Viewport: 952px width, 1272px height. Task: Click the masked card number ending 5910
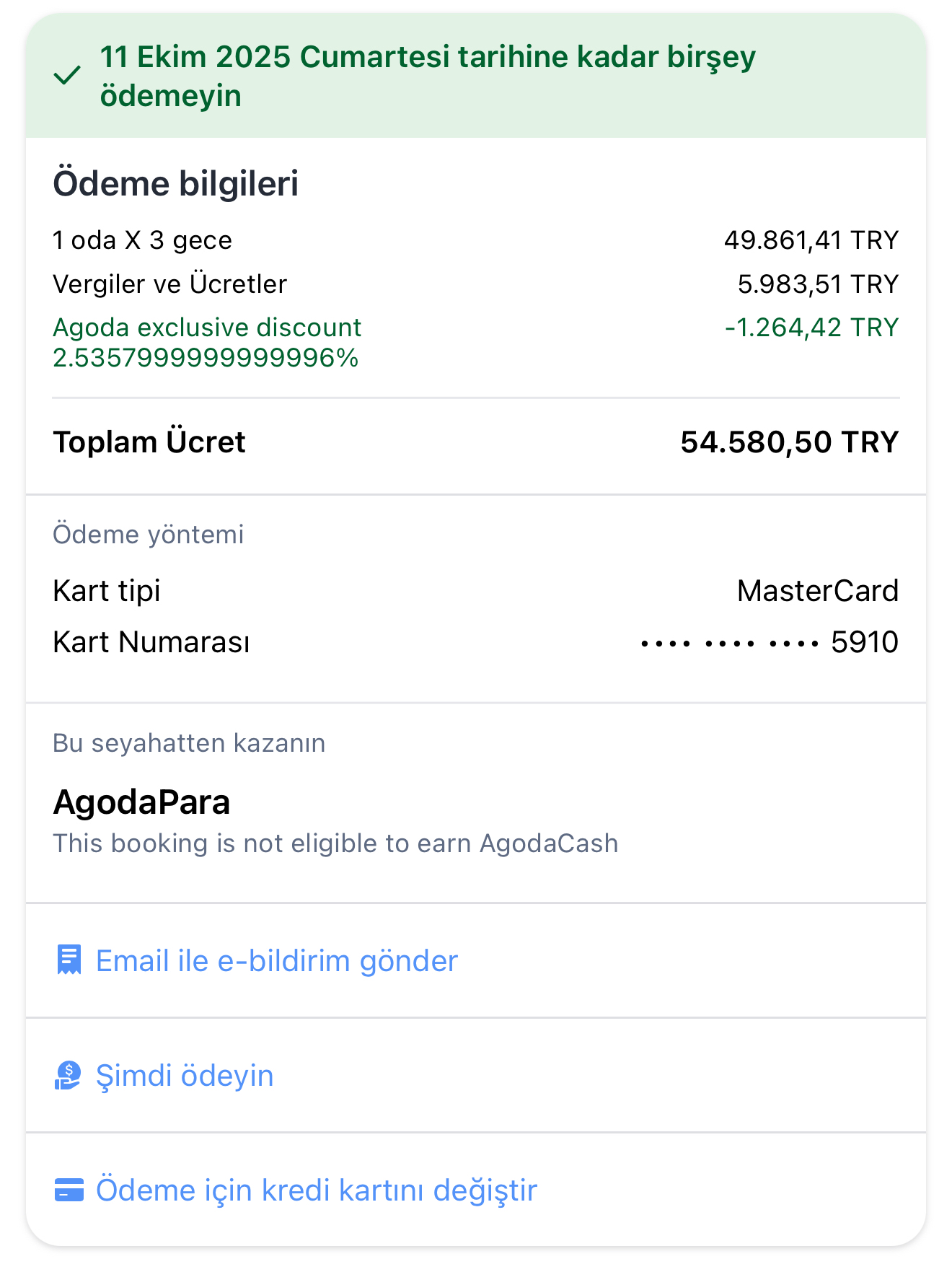pyautogui.click(x=770, y=642)
